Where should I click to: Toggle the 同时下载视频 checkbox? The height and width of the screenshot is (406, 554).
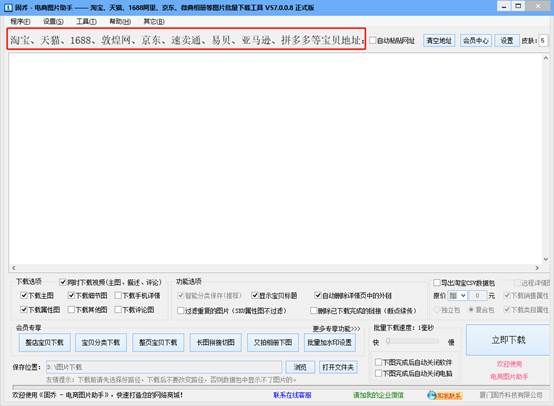[x=63, y=282]
